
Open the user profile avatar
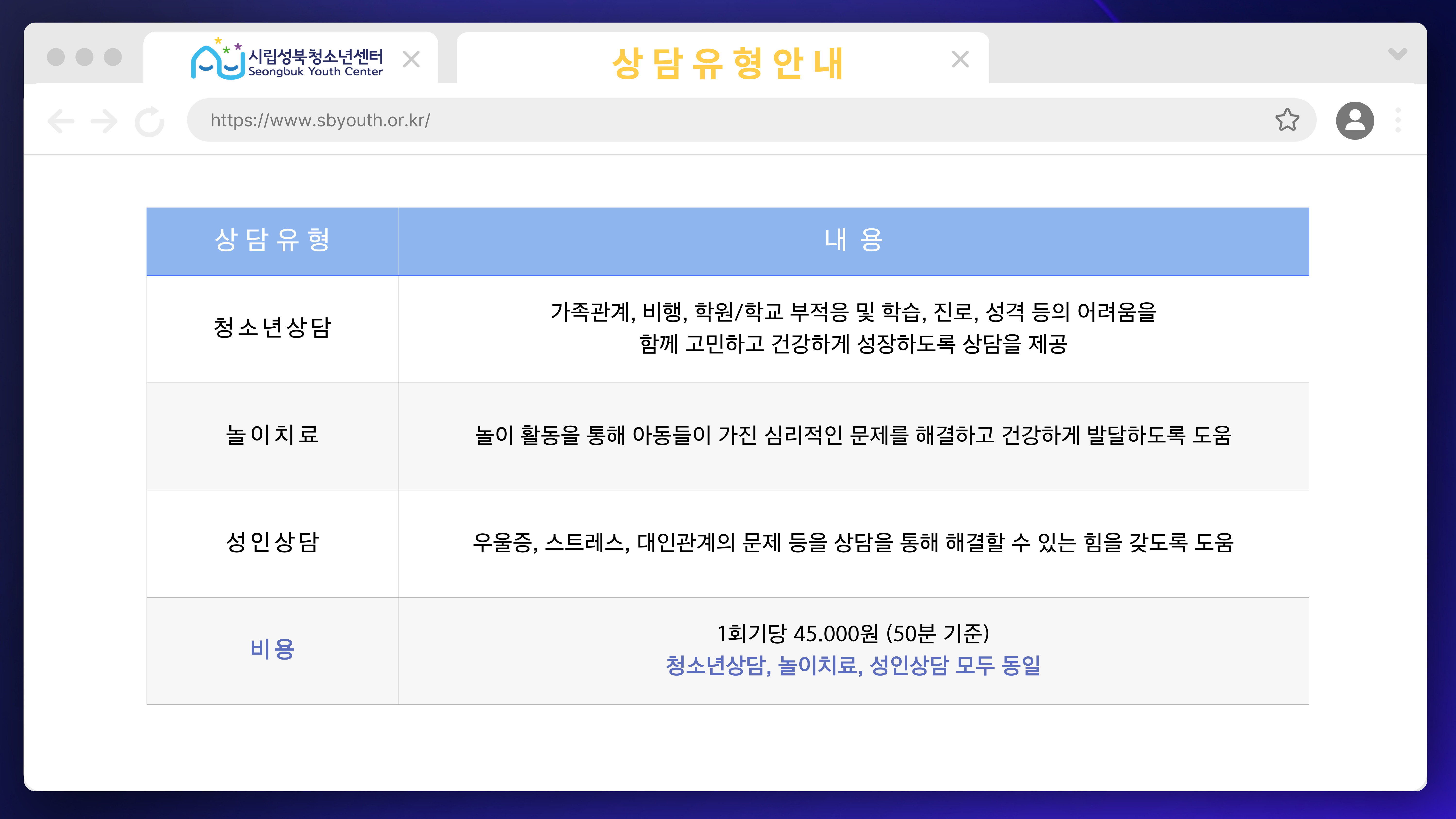[x=1355, y=120]
